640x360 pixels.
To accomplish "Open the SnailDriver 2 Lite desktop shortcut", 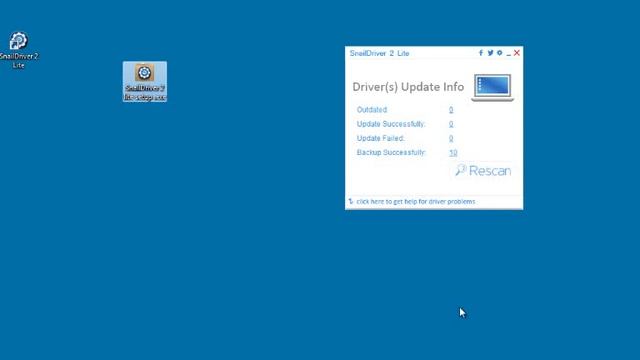I will tap(18, 50).
